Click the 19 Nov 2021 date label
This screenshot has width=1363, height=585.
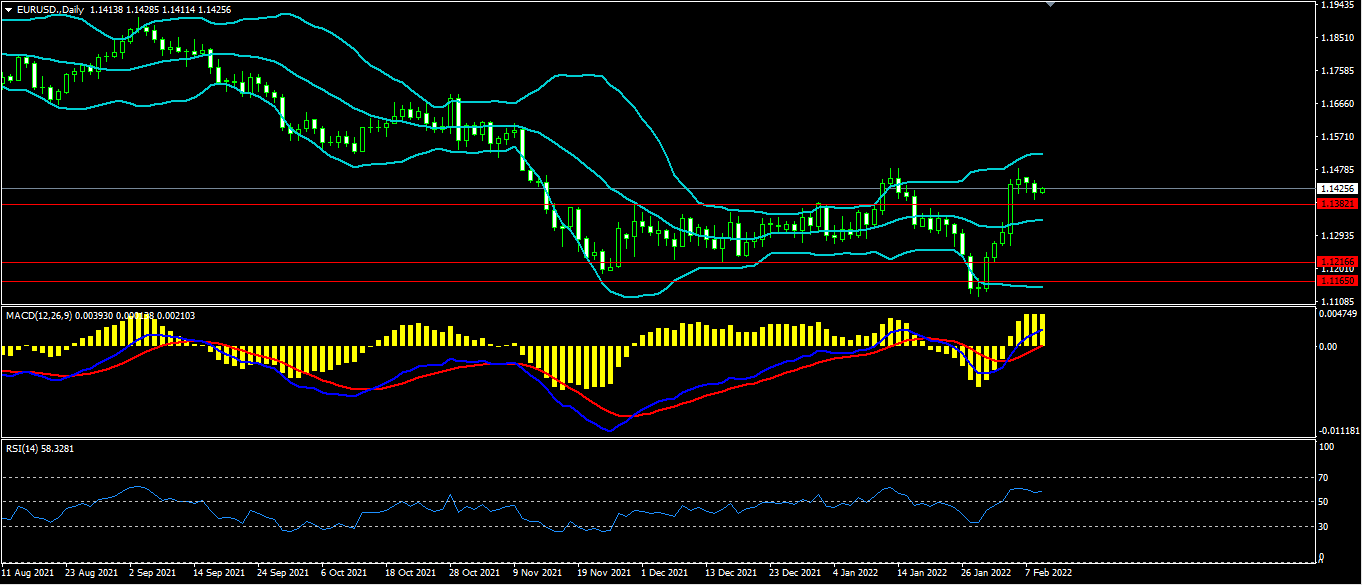click(604, 574)
